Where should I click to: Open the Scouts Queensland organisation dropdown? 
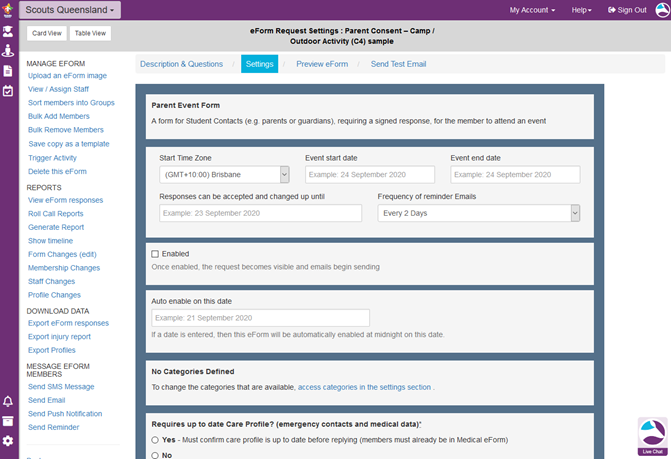coord(70,10)
